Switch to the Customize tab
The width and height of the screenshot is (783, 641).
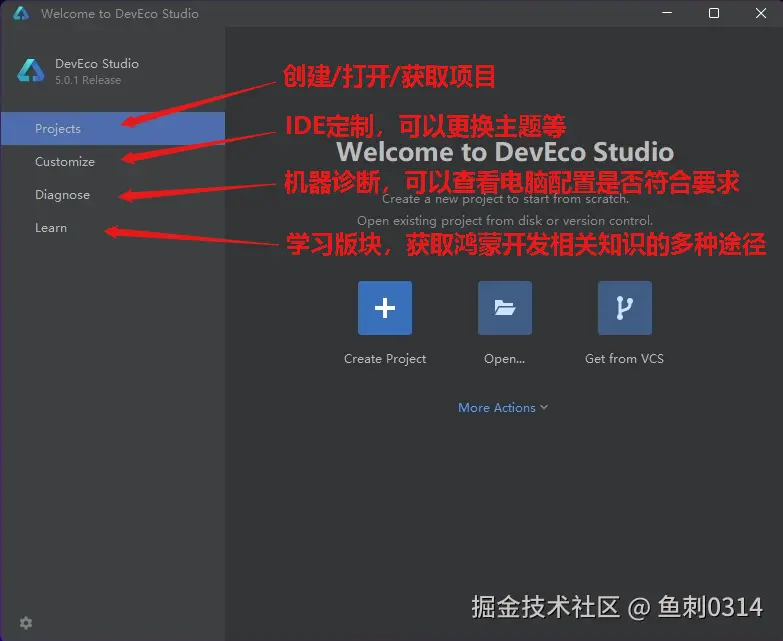coord(113,162)
